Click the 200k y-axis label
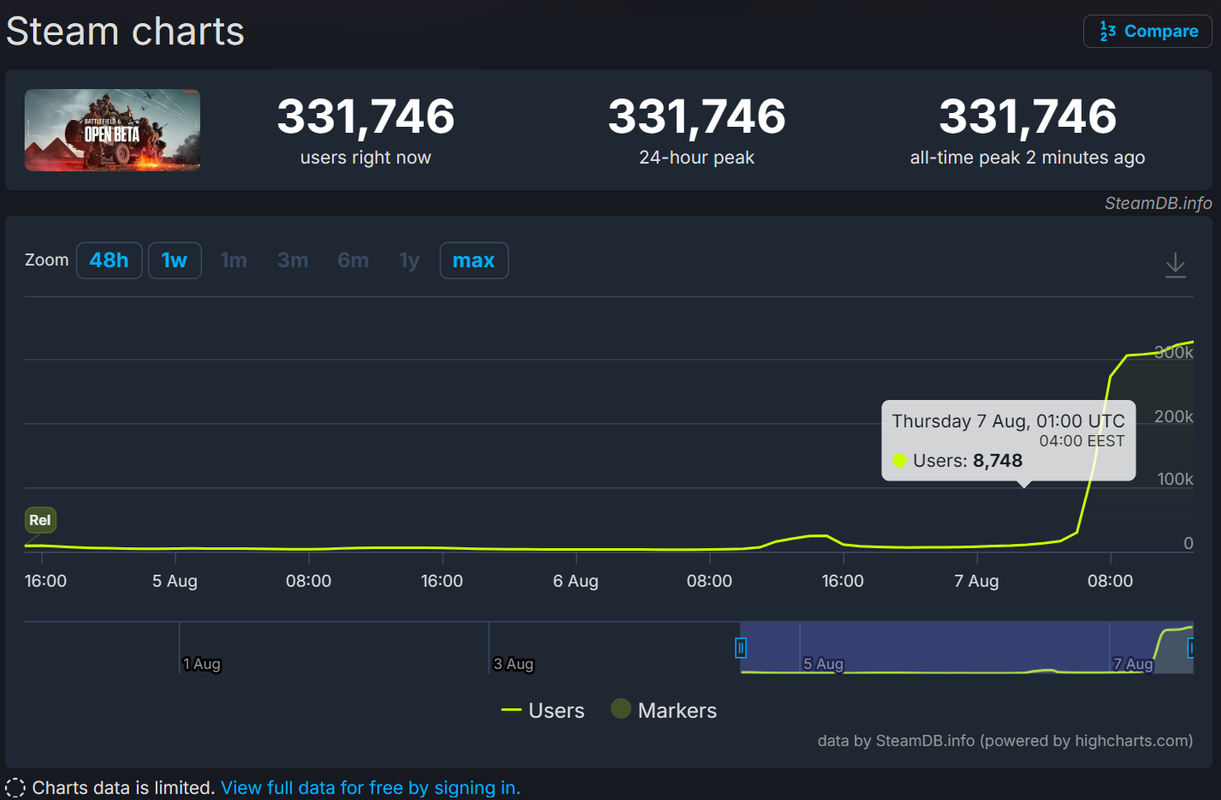The image size is (1221, 800). pyautogui.click(x=1173, y=416)
